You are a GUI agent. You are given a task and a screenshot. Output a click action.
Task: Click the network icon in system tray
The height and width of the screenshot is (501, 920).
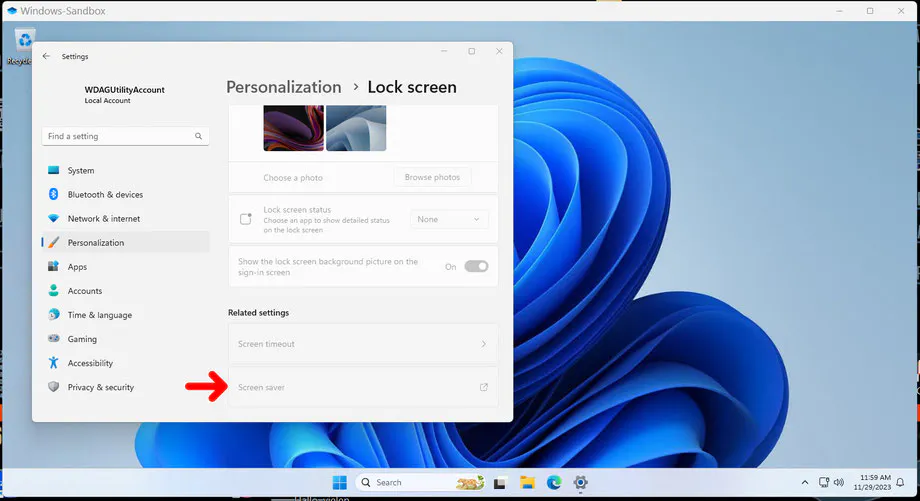(x=824, y=482)
